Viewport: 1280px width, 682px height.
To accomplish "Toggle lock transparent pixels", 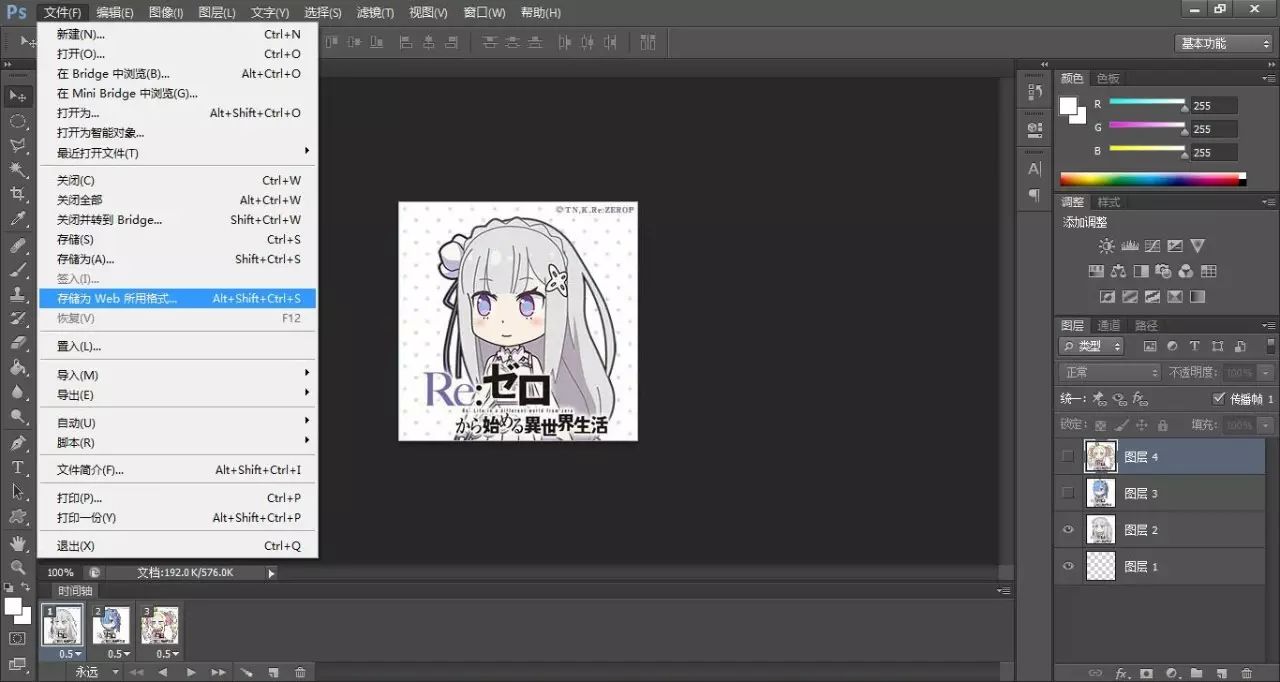I will pyautogui.click(x=1101, y=425).
